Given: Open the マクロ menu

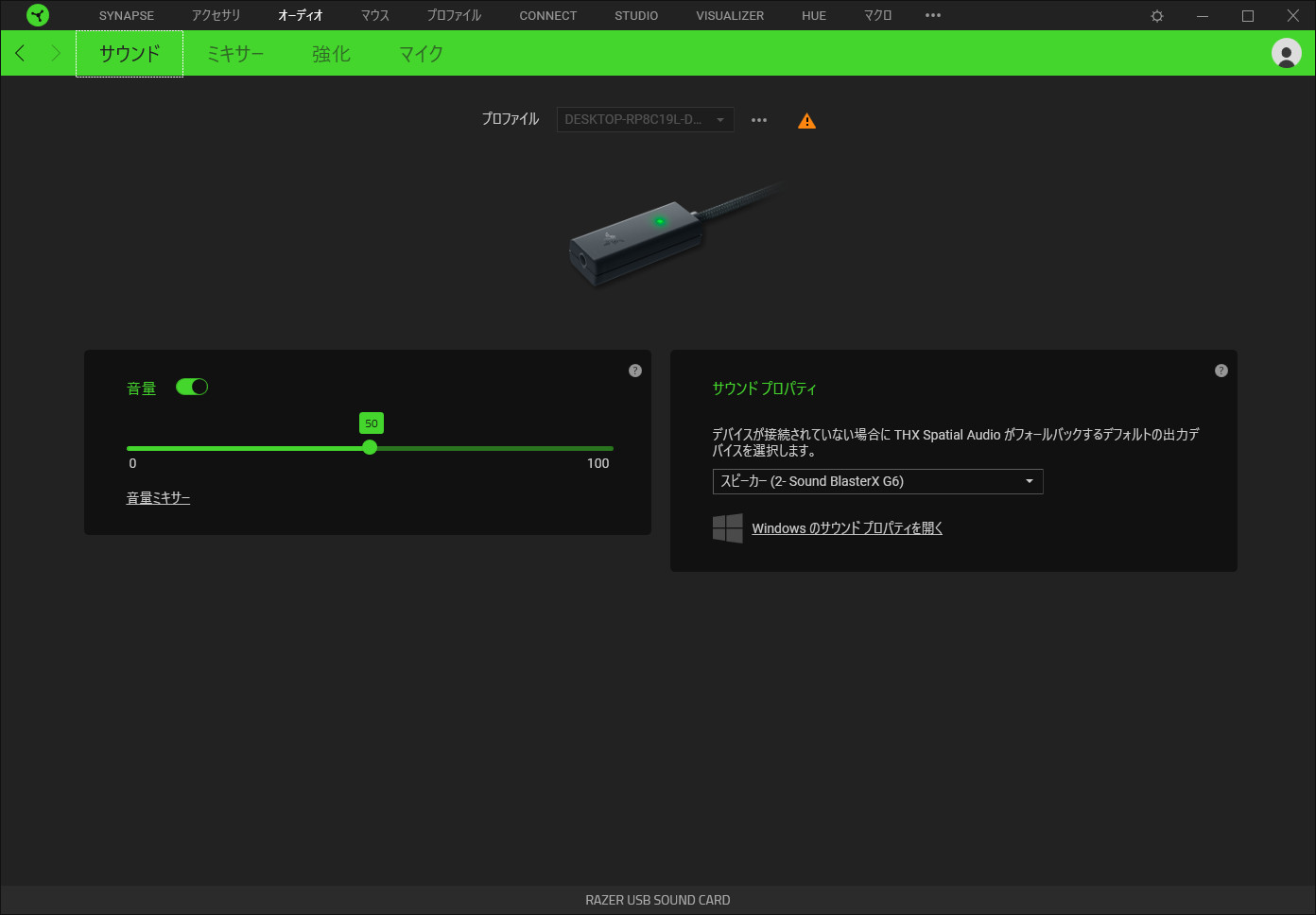Looking at the screenshot, I should tap(878, 15).
